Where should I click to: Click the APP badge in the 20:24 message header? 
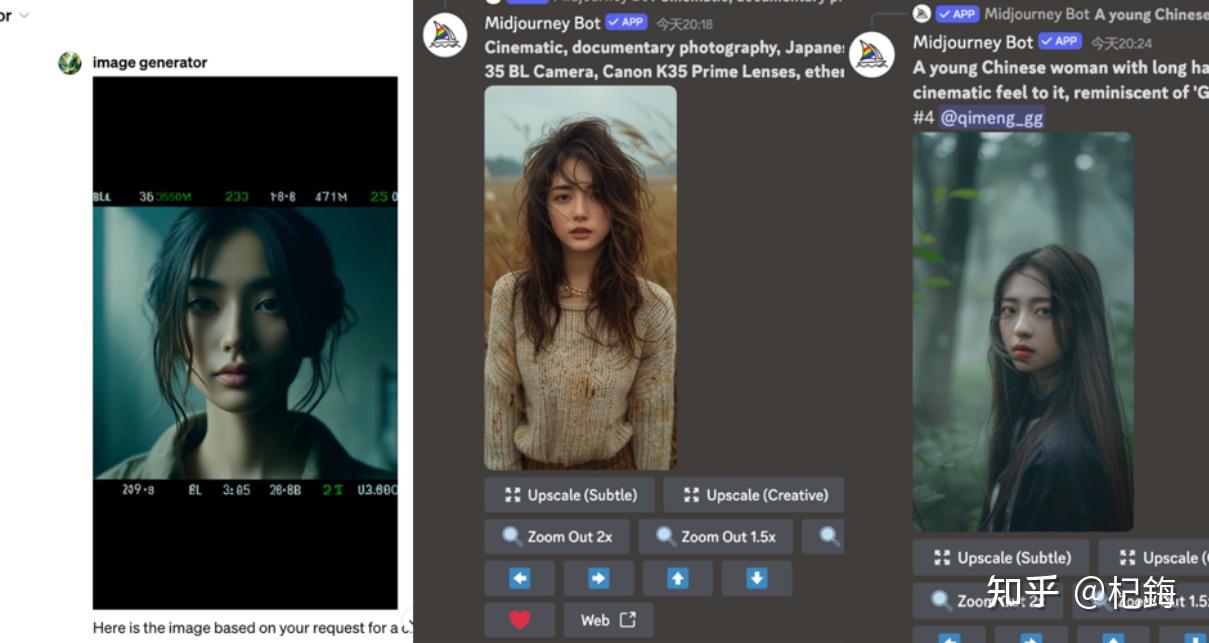(x=1060, y=42)
